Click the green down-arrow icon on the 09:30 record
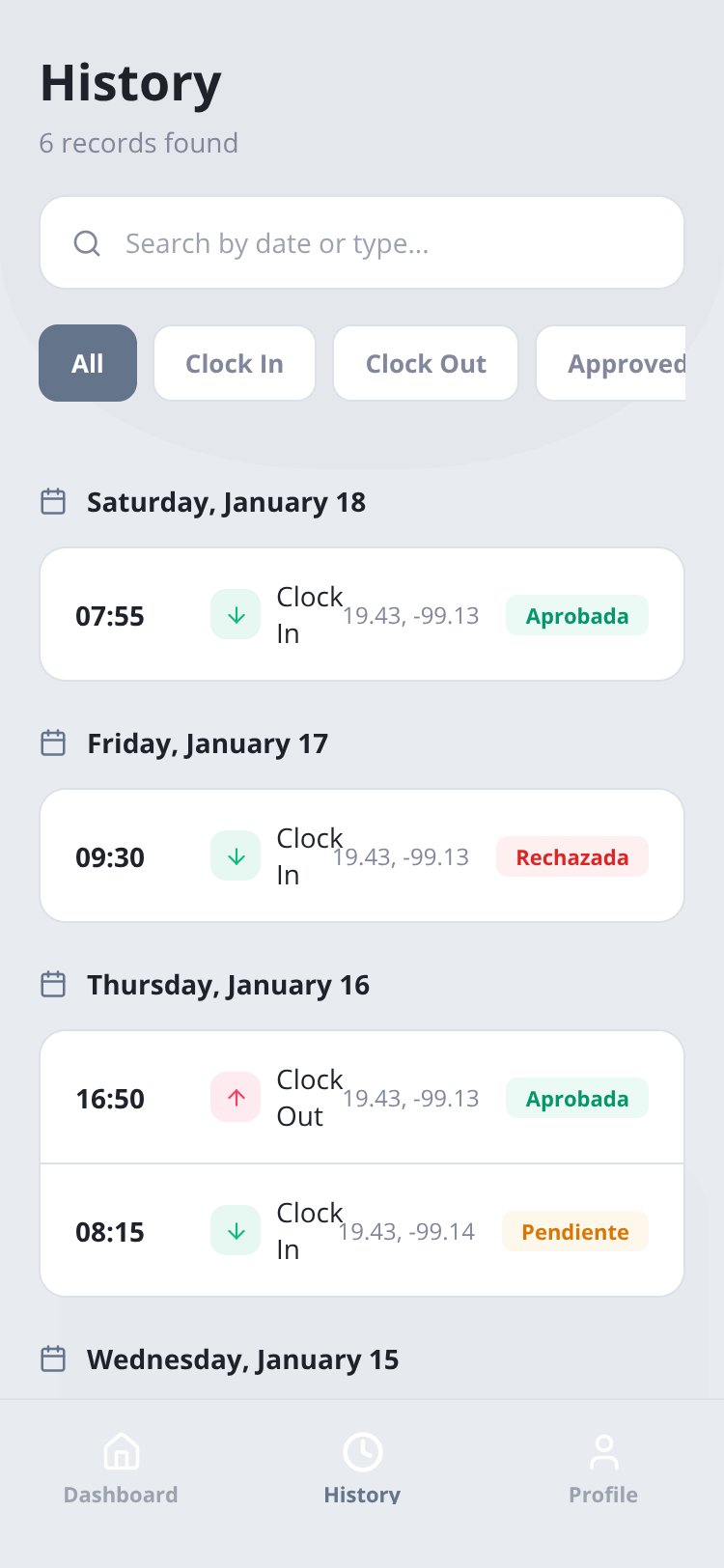Viewport: 724px width, 1568px height. tap(236, 856)
